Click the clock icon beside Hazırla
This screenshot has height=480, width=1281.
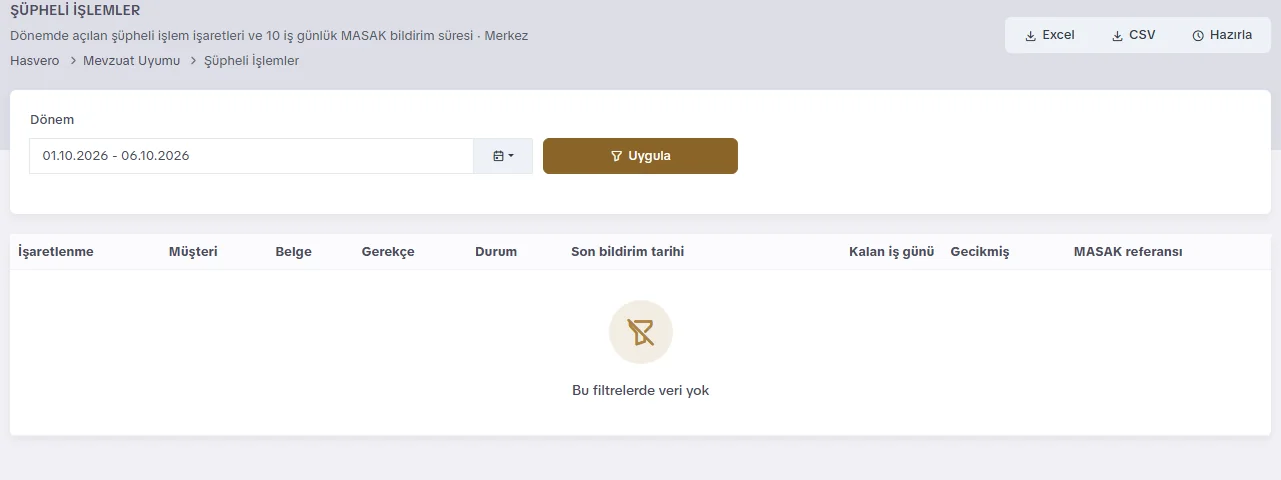(x=1198, y=36)
